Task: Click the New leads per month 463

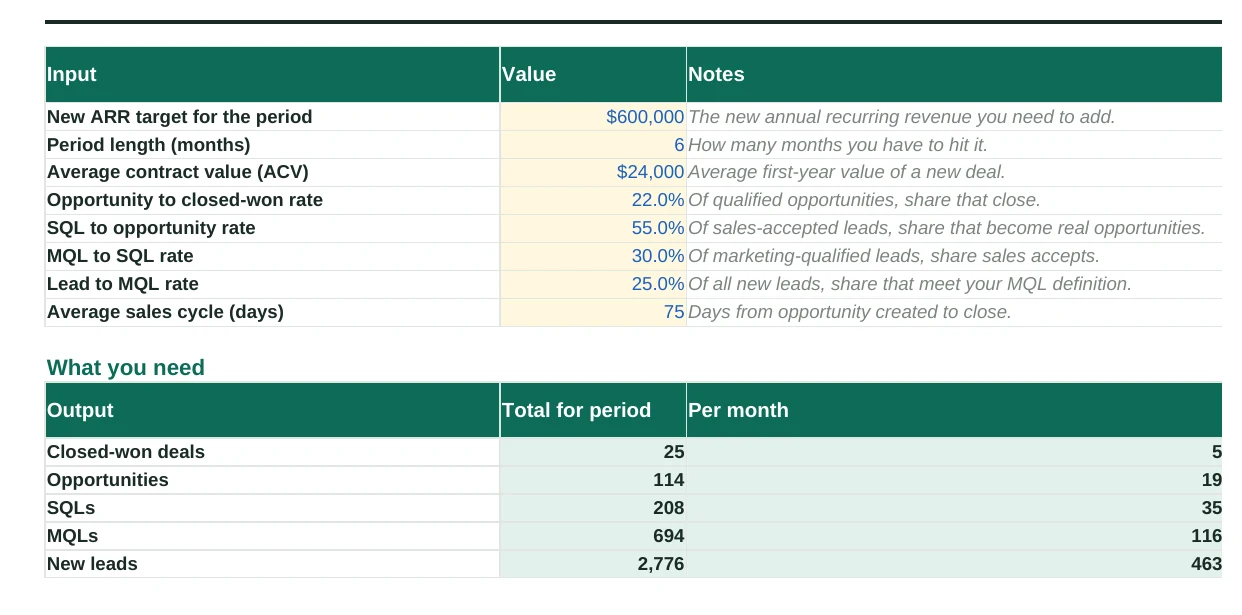Action: click(955, 564)
